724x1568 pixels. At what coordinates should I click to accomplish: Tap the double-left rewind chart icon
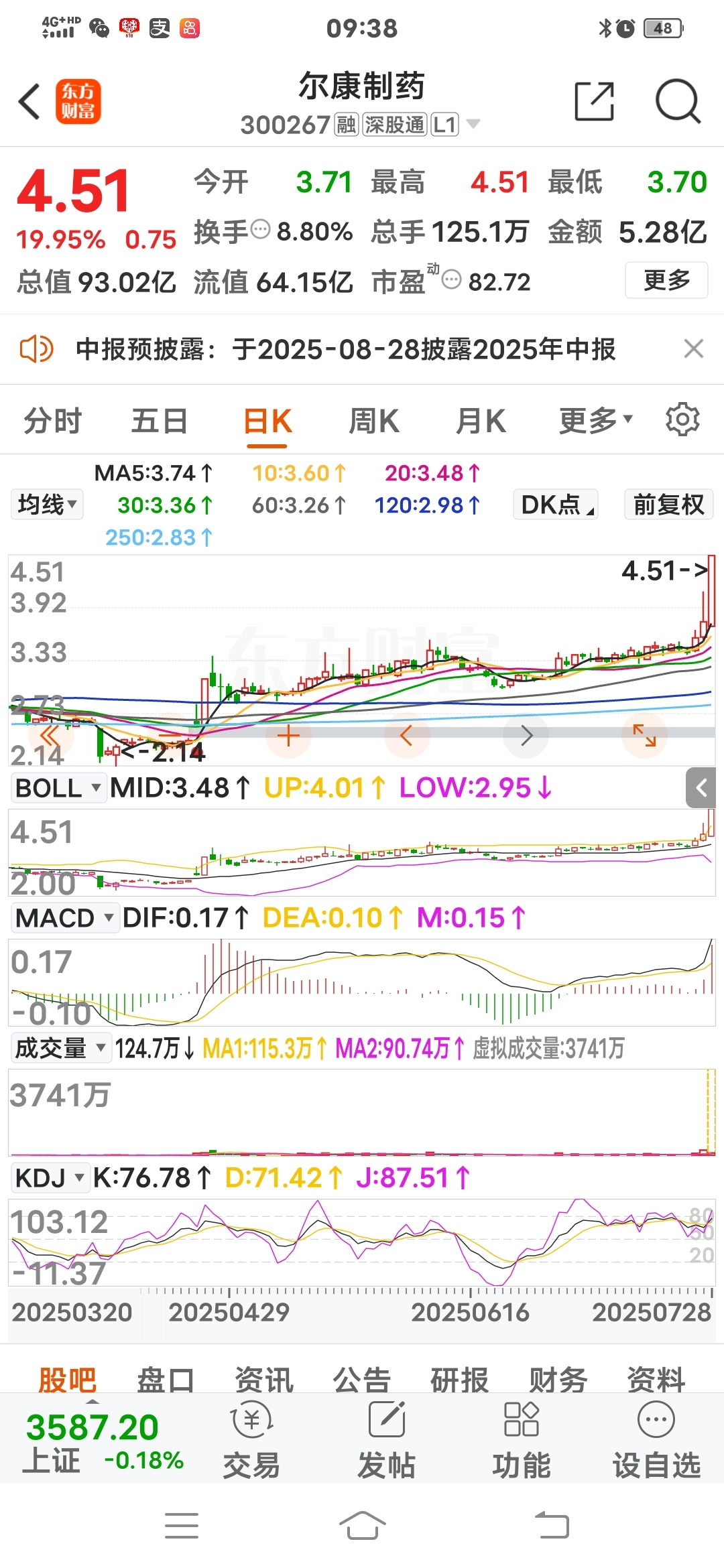coord(50,736)
